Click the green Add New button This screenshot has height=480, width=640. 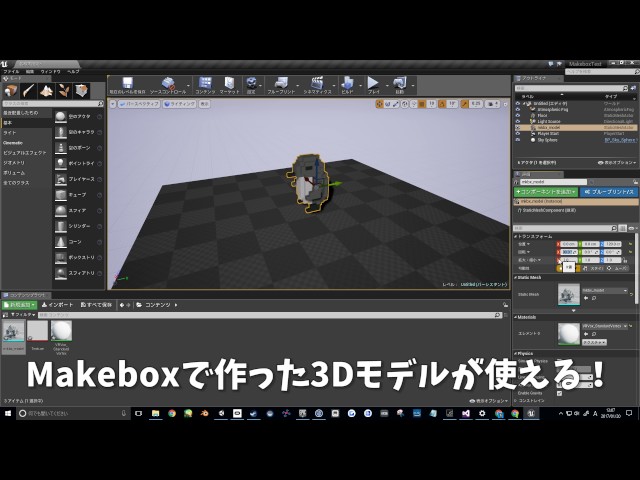20,305
